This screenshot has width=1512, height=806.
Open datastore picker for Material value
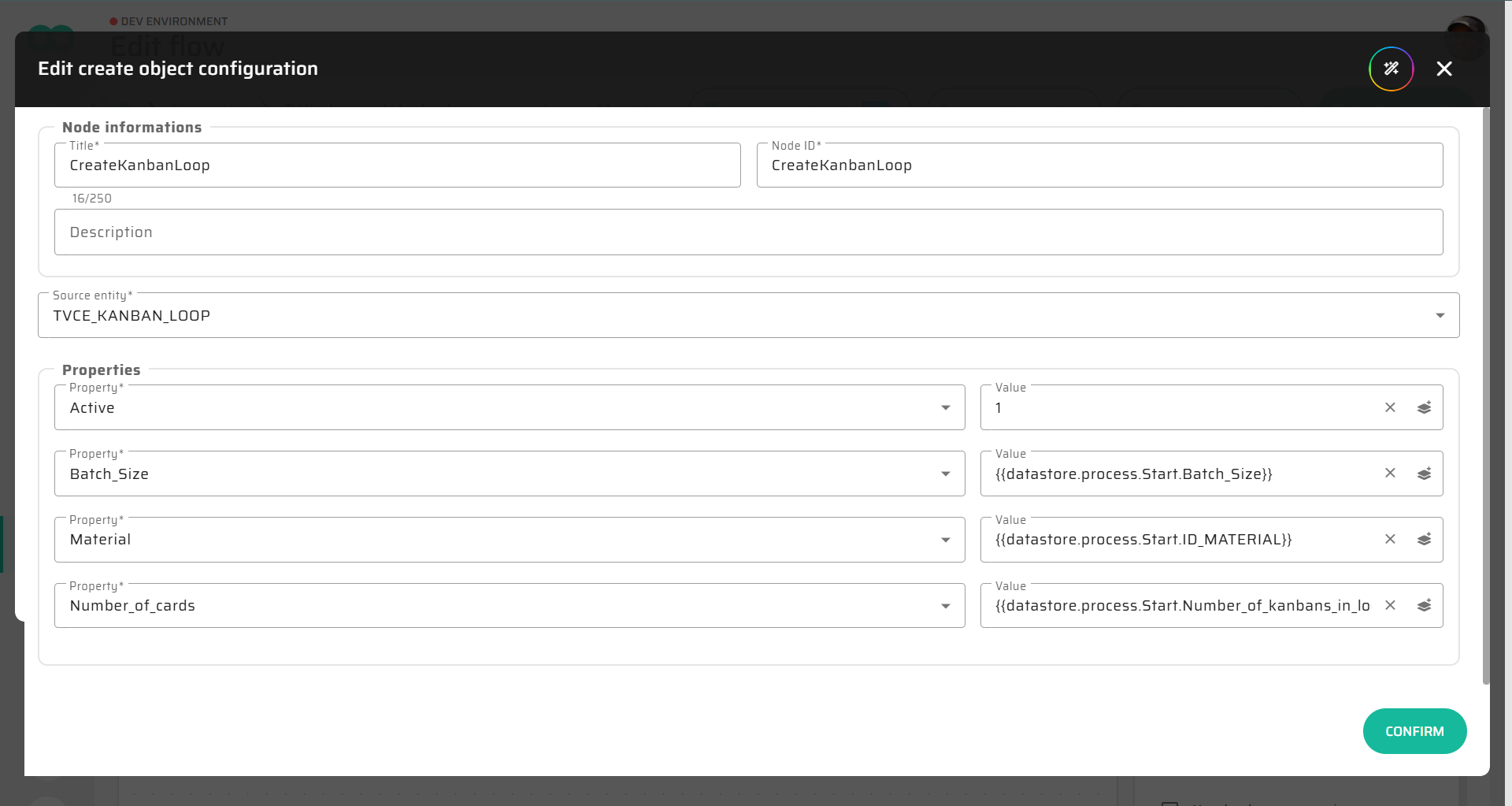coord(1424,540)
